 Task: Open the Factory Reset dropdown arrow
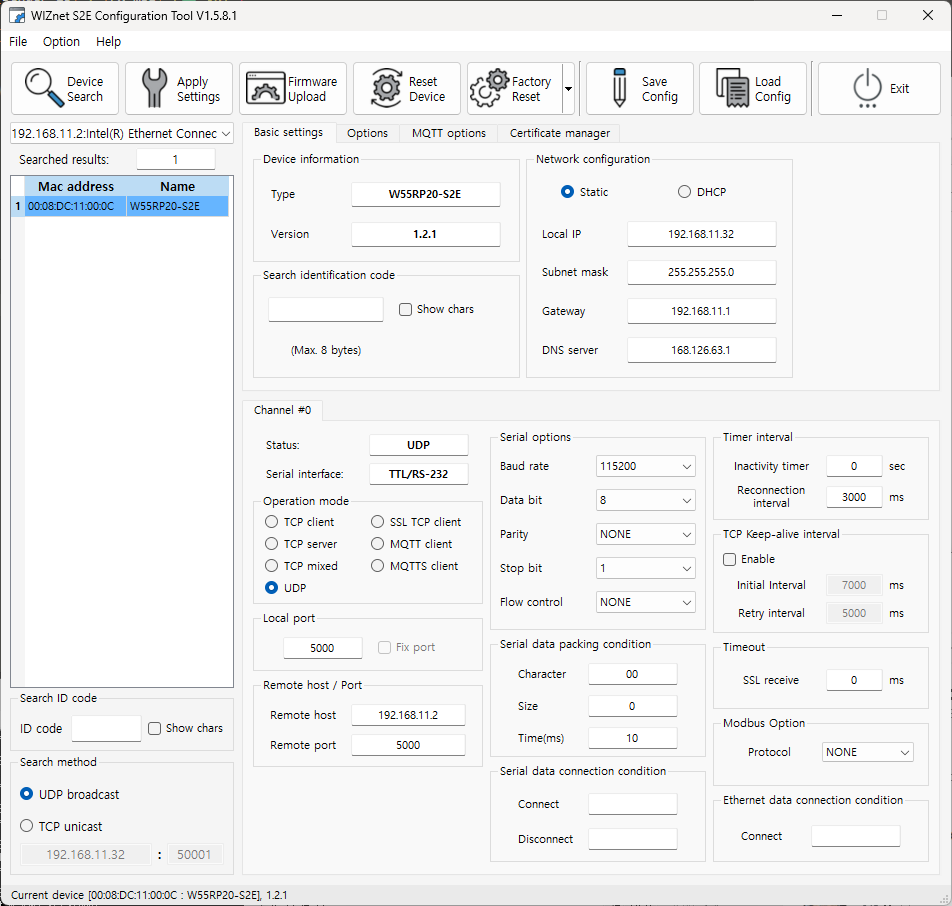[568, 88]
